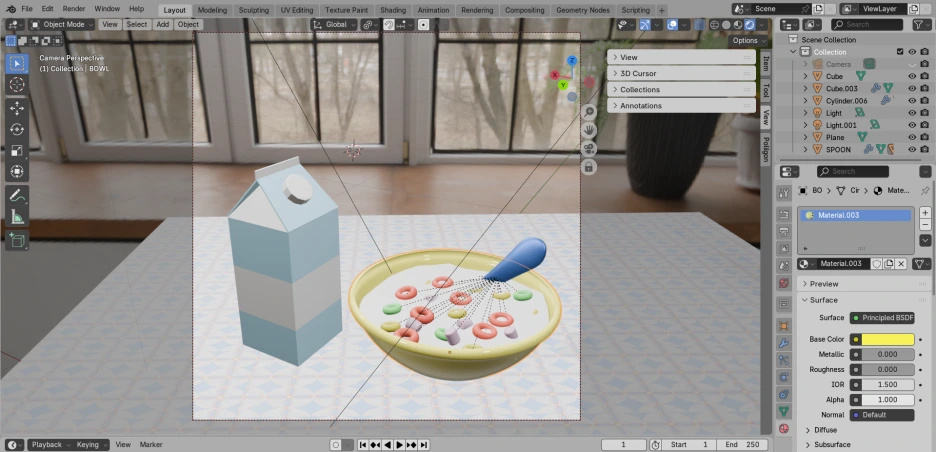Image resolution: width=936 pixels, height=452 pixels.
Task: Toggle show gizmo button
Action: [x=645, y=24]
